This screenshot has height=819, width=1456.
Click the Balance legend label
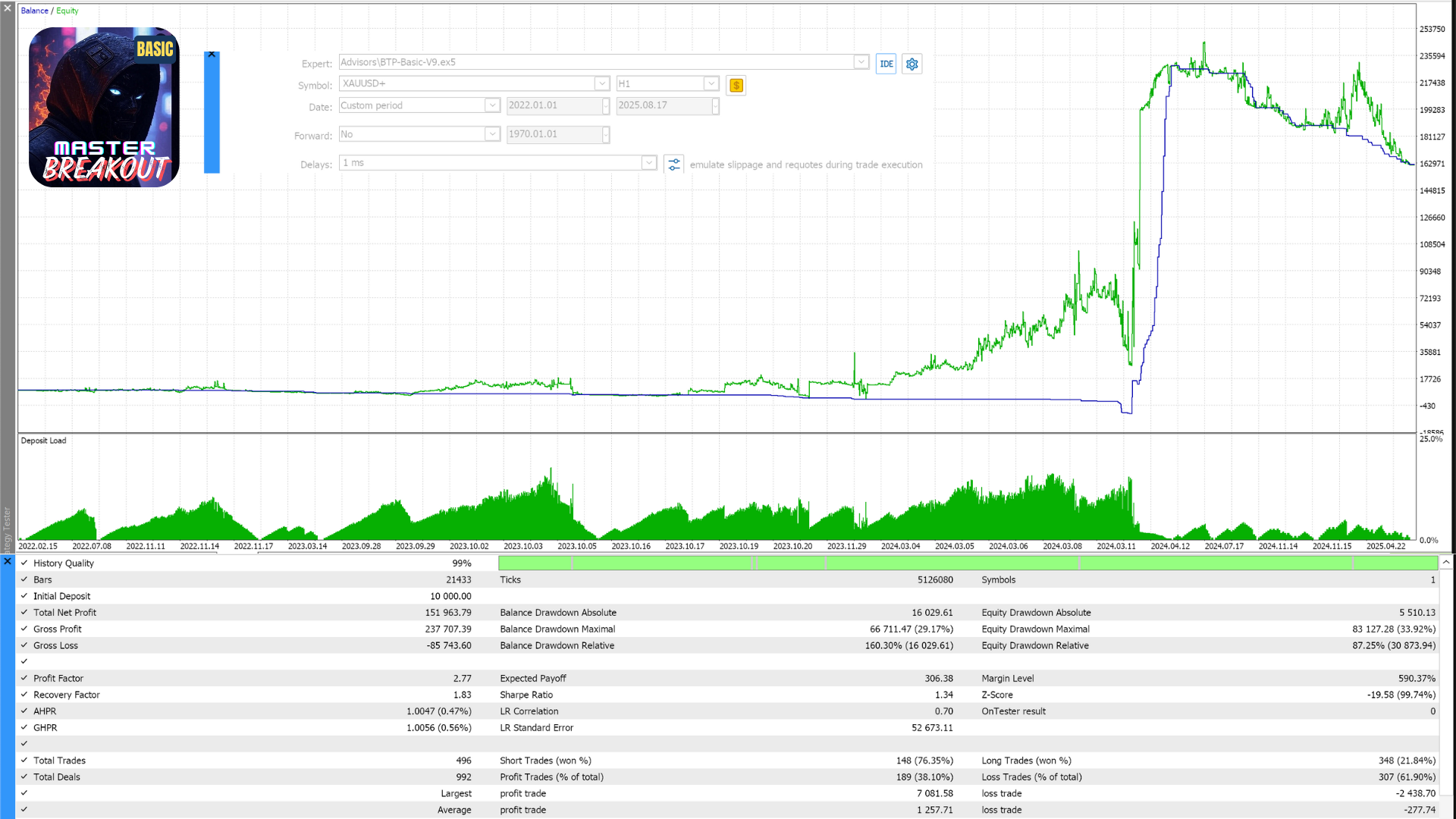tap(34, 11)
